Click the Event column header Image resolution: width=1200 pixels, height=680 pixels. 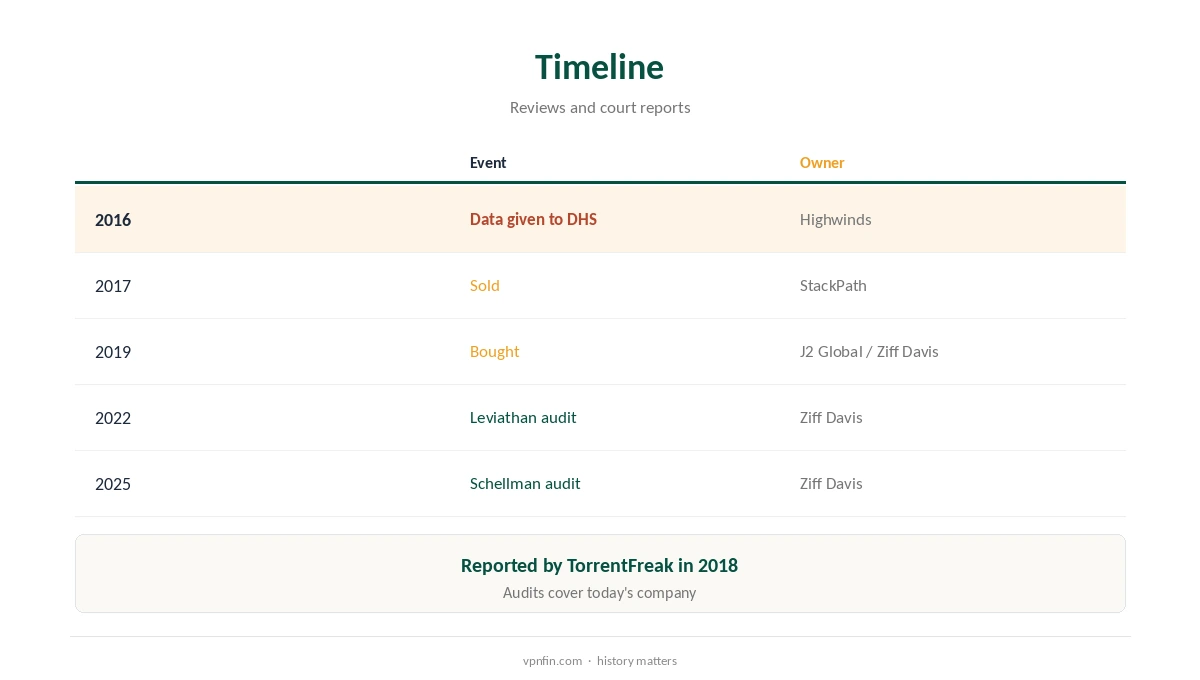[488, 163]
